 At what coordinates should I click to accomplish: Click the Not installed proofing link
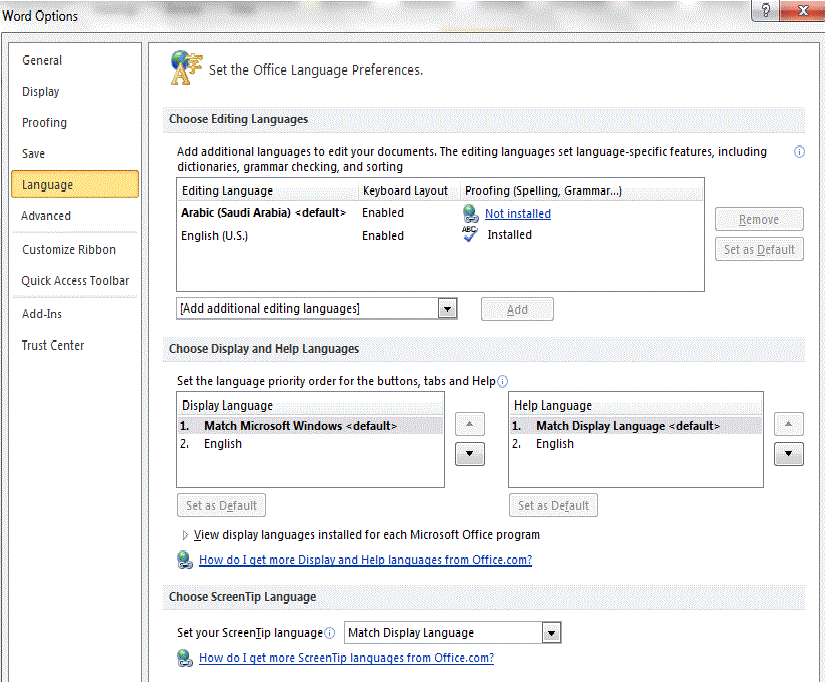pyautogui.click(x=518, y=214)
